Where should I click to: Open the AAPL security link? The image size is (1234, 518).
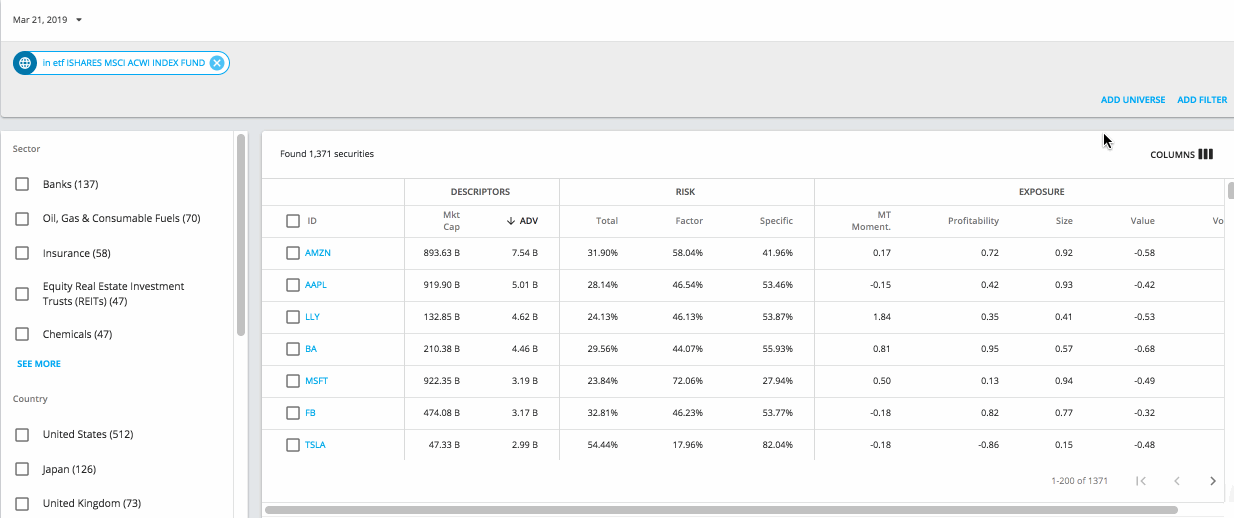point(316,285)
